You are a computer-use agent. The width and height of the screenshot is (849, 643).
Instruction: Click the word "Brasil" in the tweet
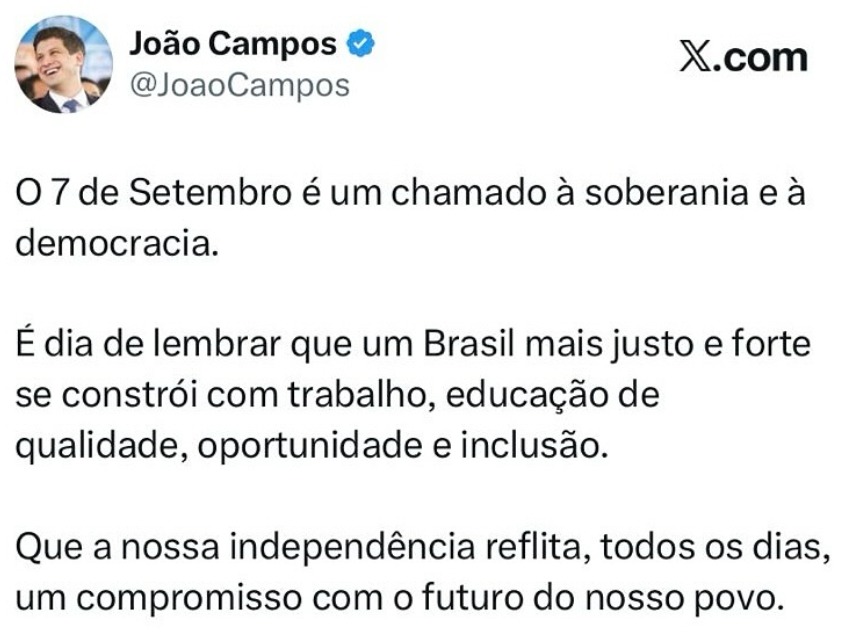(x=469, y=346)
